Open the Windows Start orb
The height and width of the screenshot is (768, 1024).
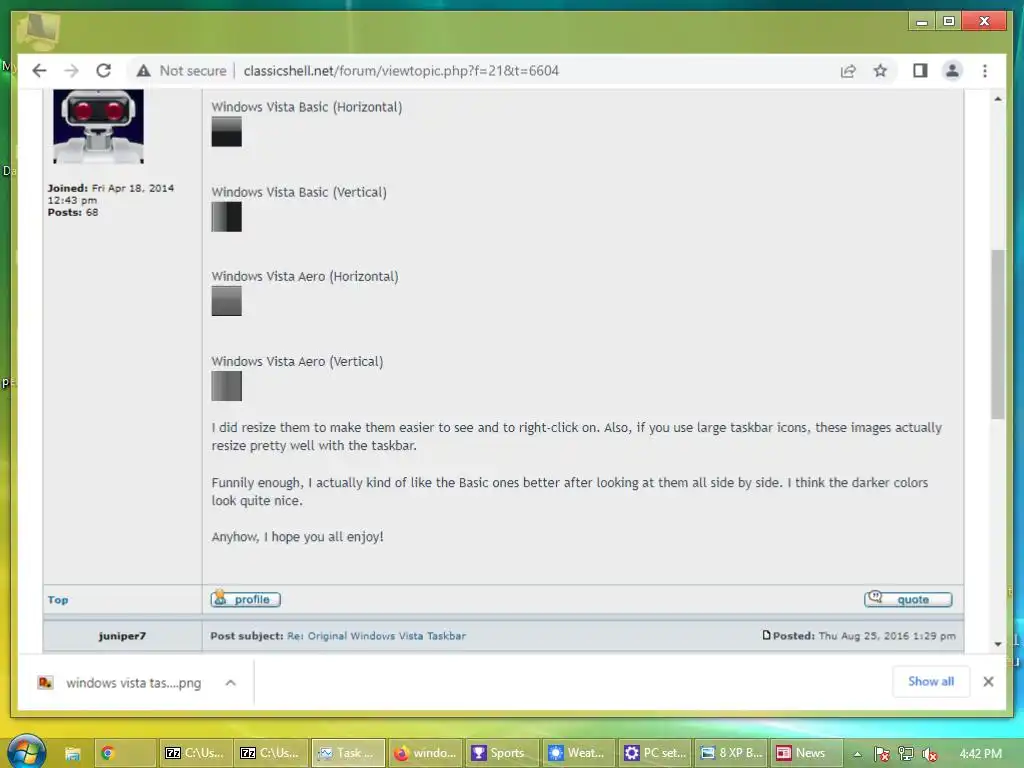(x=26, y=752)
